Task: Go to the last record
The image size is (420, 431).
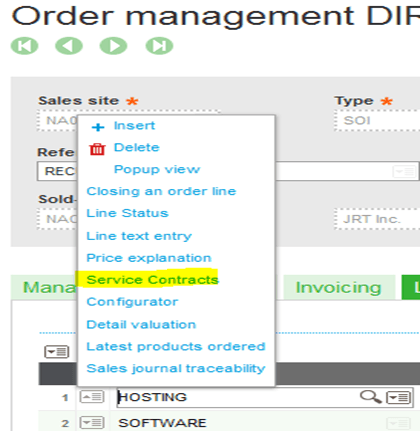Action: tap(159, 46)
